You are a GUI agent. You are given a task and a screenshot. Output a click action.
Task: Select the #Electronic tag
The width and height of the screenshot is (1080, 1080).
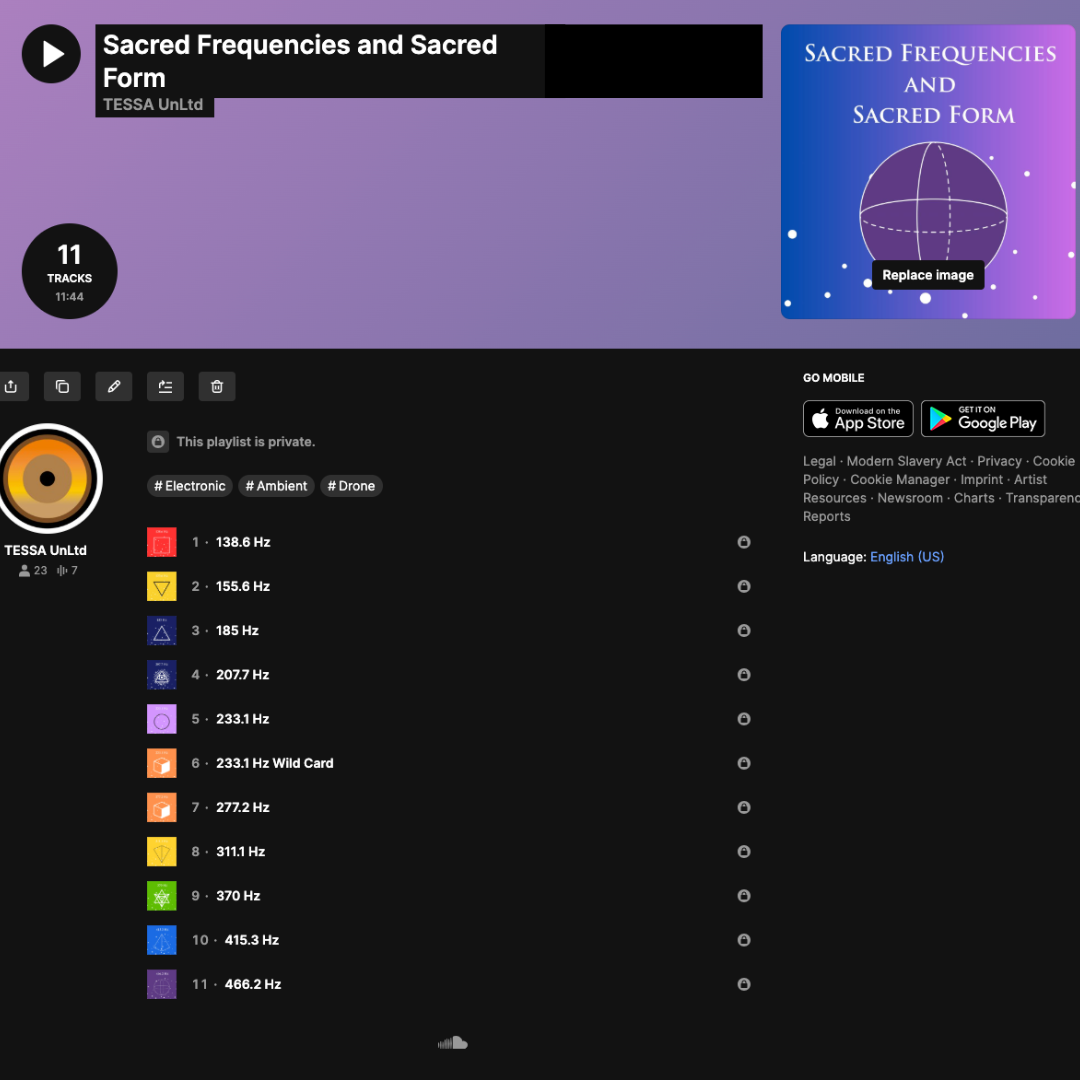point(189,486)
